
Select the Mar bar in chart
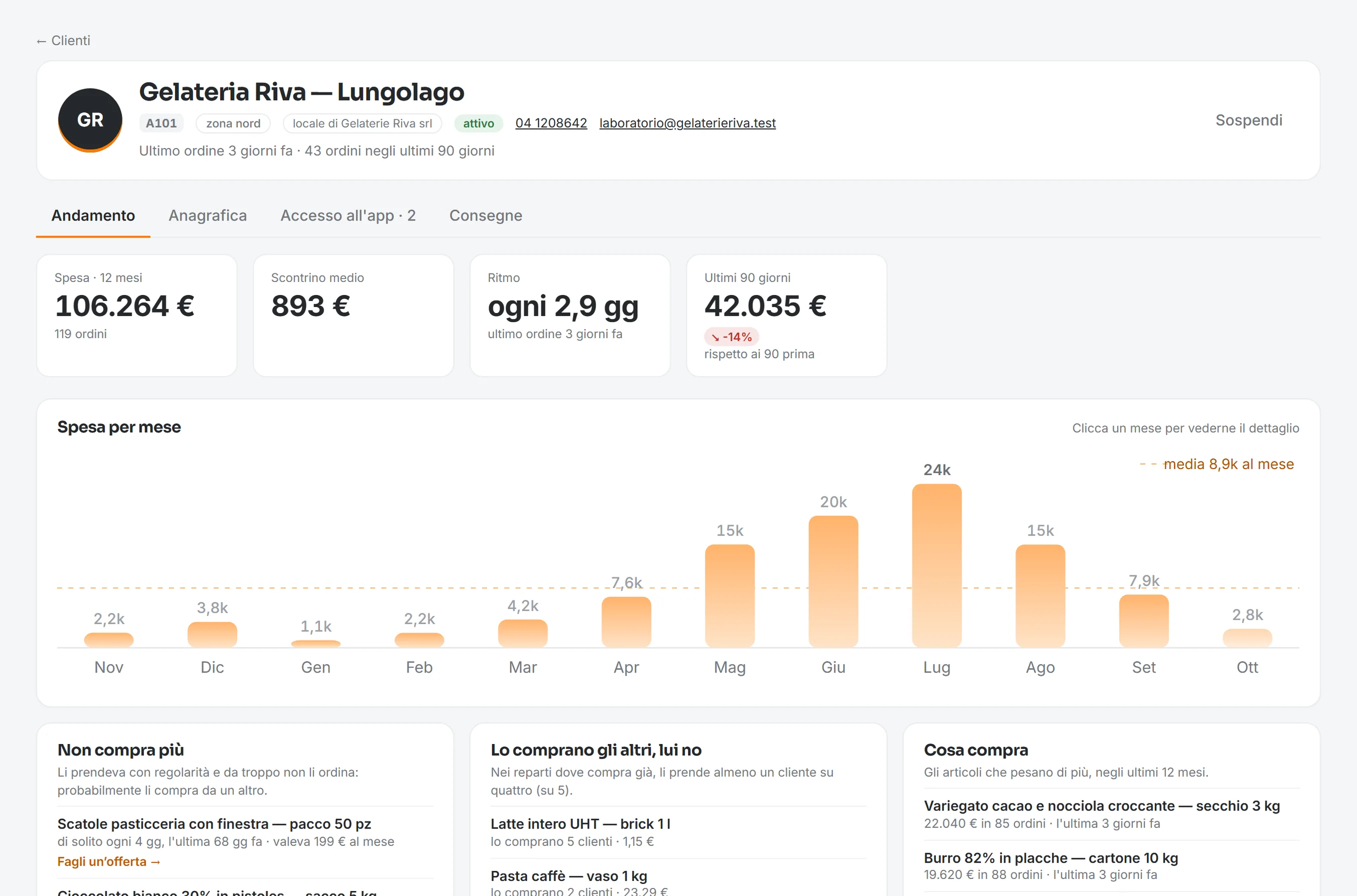pos(523,633)
